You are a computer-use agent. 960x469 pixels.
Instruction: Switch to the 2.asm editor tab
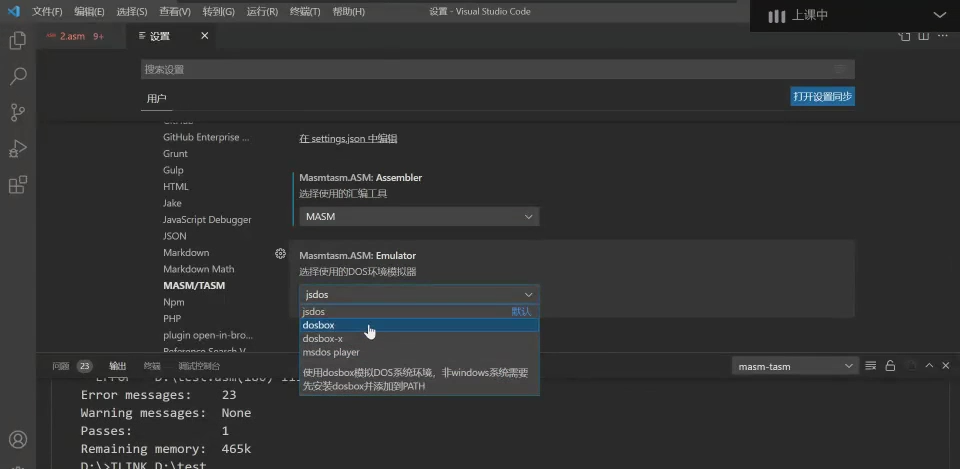click(x=73, y=36)
